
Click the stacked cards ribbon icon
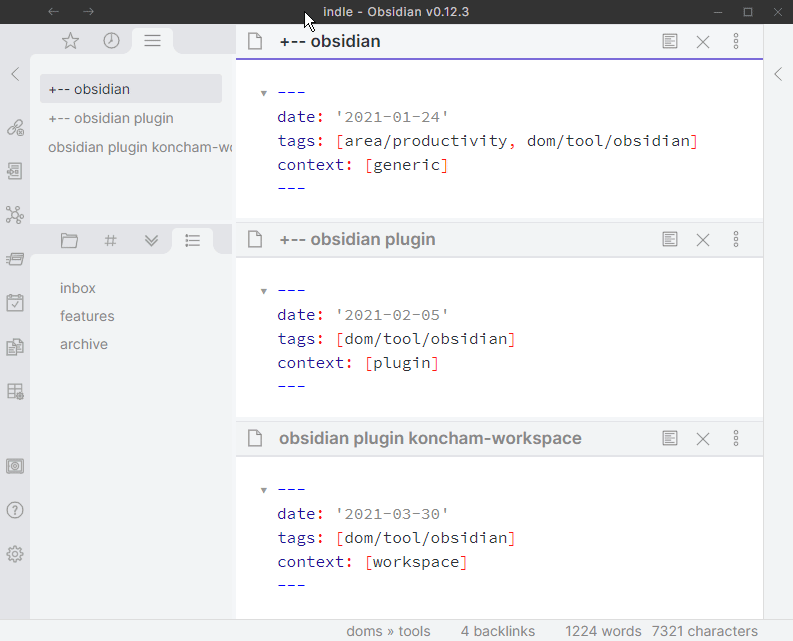[x=15, y=259]
